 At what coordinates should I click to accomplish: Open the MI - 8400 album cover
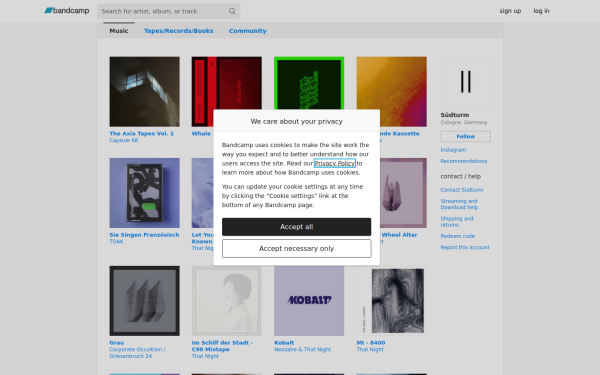click(391, 301)
